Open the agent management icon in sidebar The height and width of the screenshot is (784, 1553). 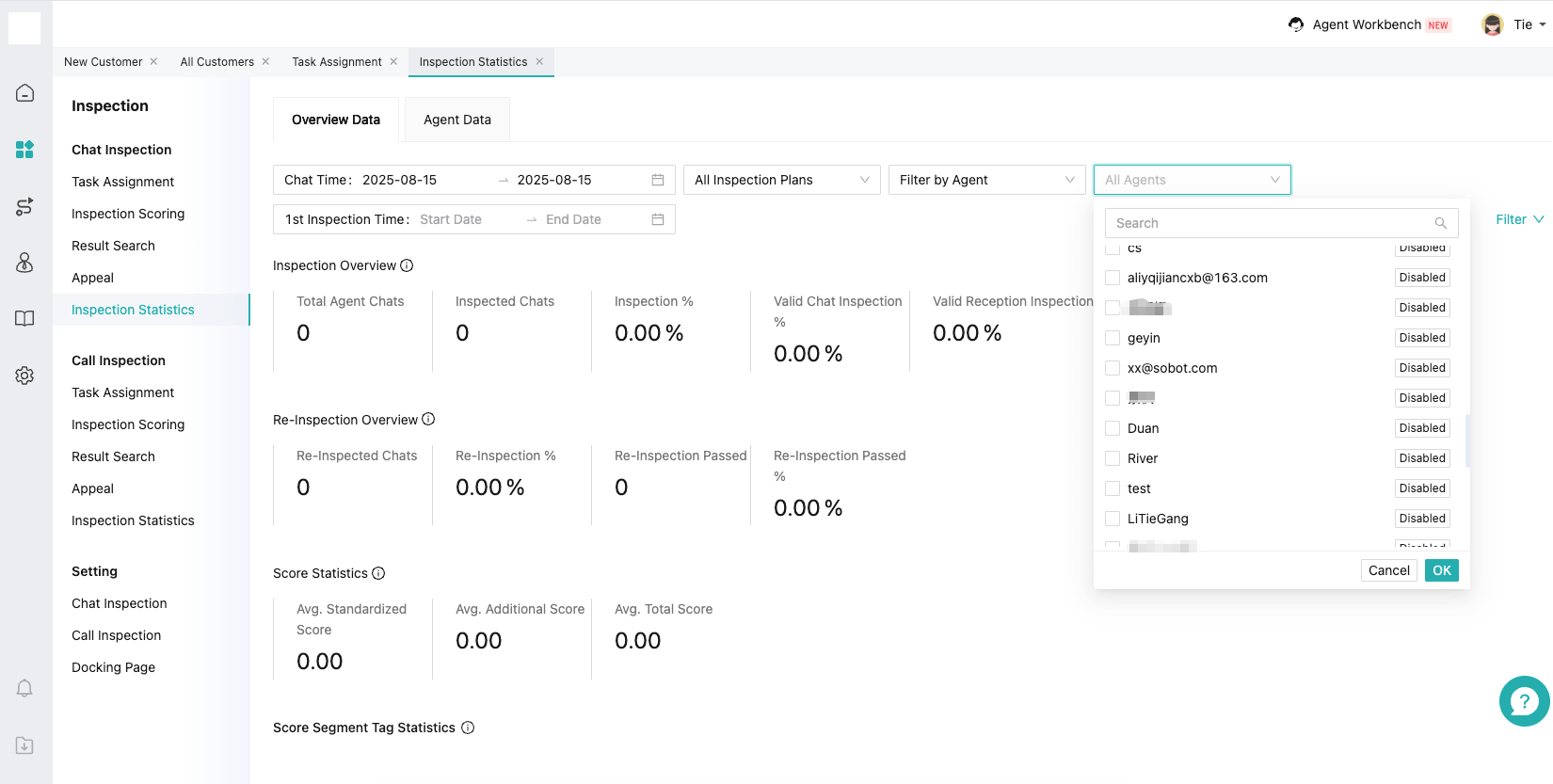tap(25, 263)
